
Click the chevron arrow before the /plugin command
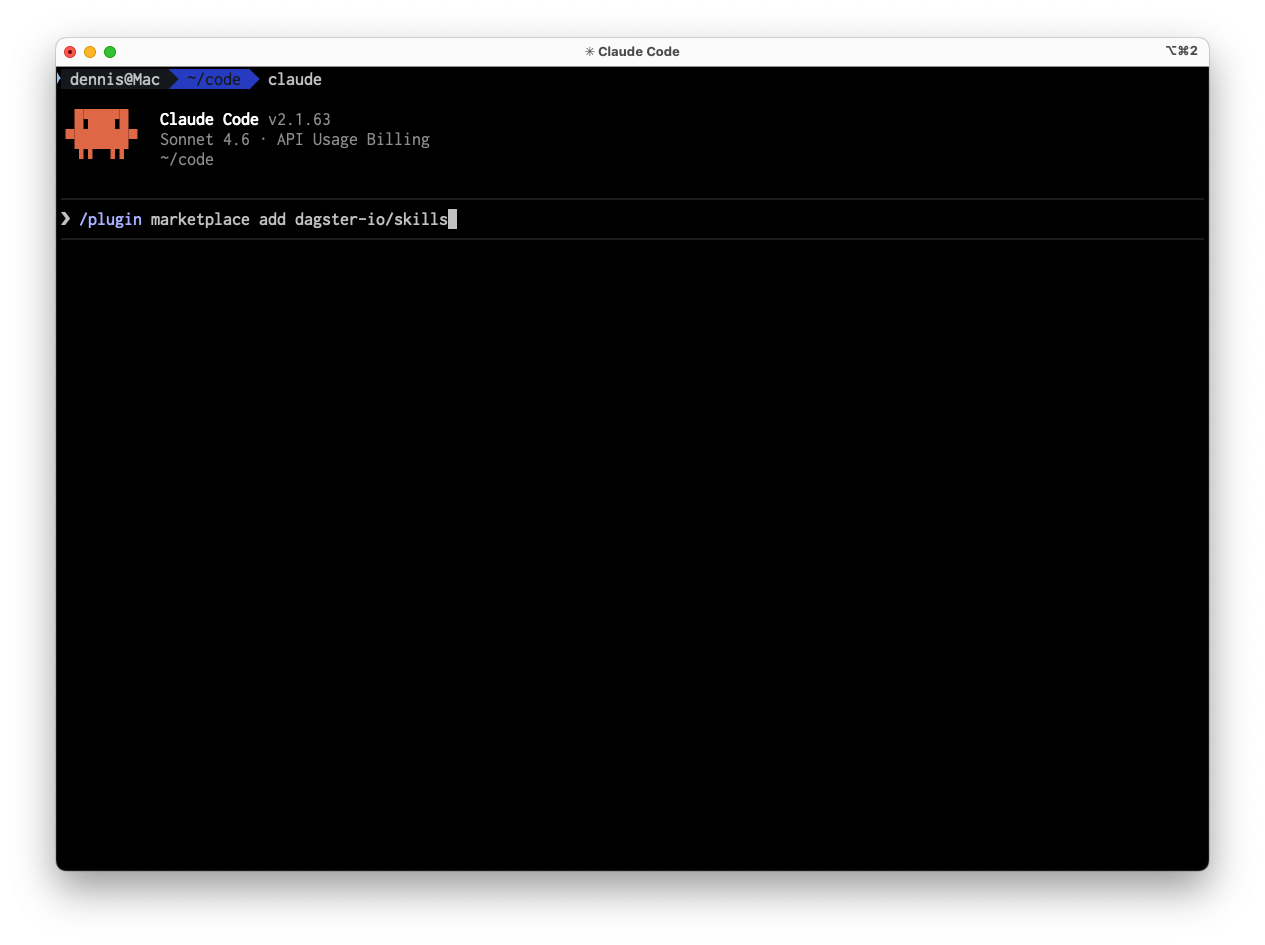point(64,219)
